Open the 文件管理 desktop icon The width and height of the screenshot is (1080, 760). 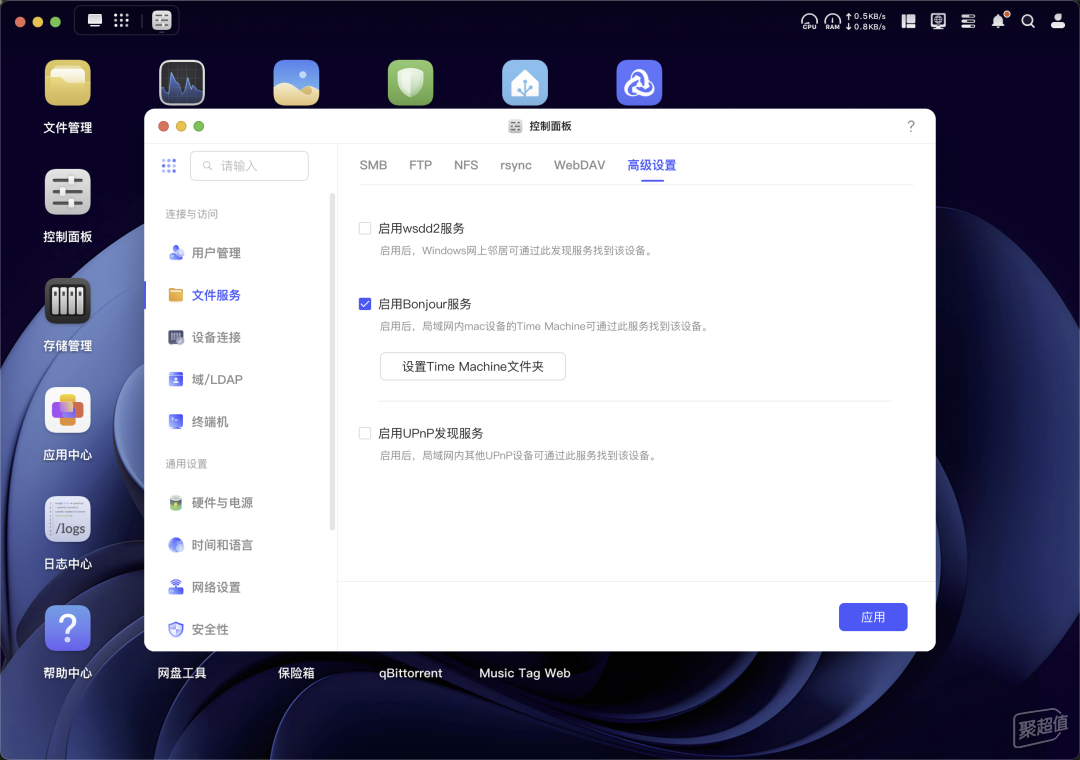tap(68, 83)
